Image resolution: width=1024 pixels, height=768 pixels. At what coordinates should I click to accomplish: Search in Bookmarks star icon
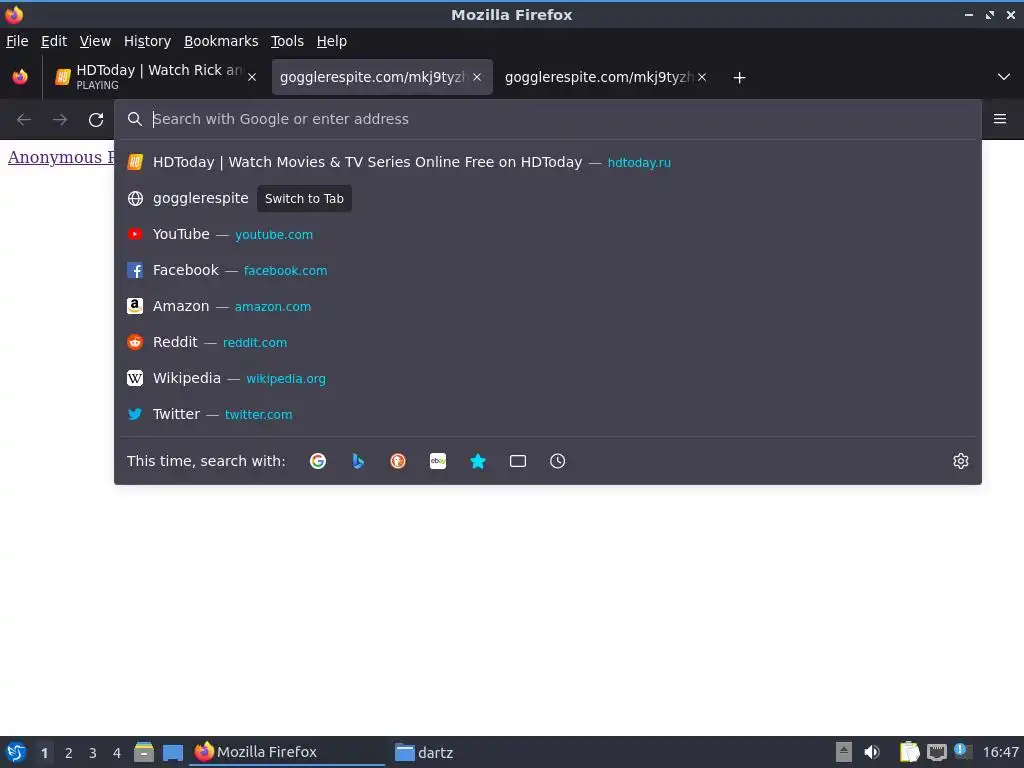pyautogui.click(x=478, y=461)
